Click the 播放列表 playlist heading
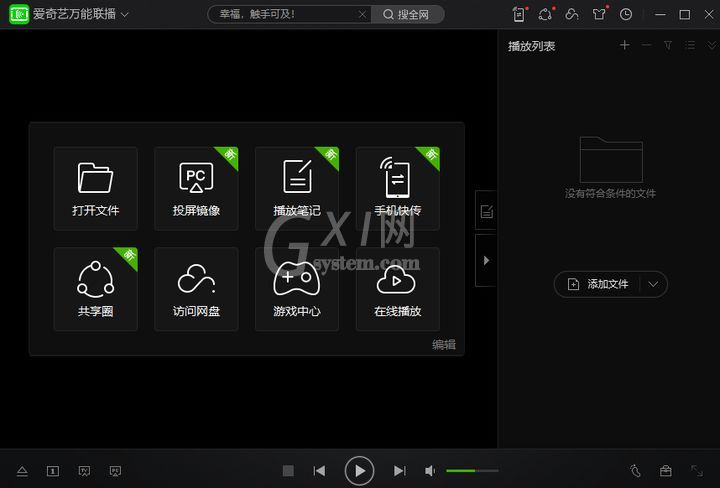This screenshot has width=720, height=488. tap(531, 46)
